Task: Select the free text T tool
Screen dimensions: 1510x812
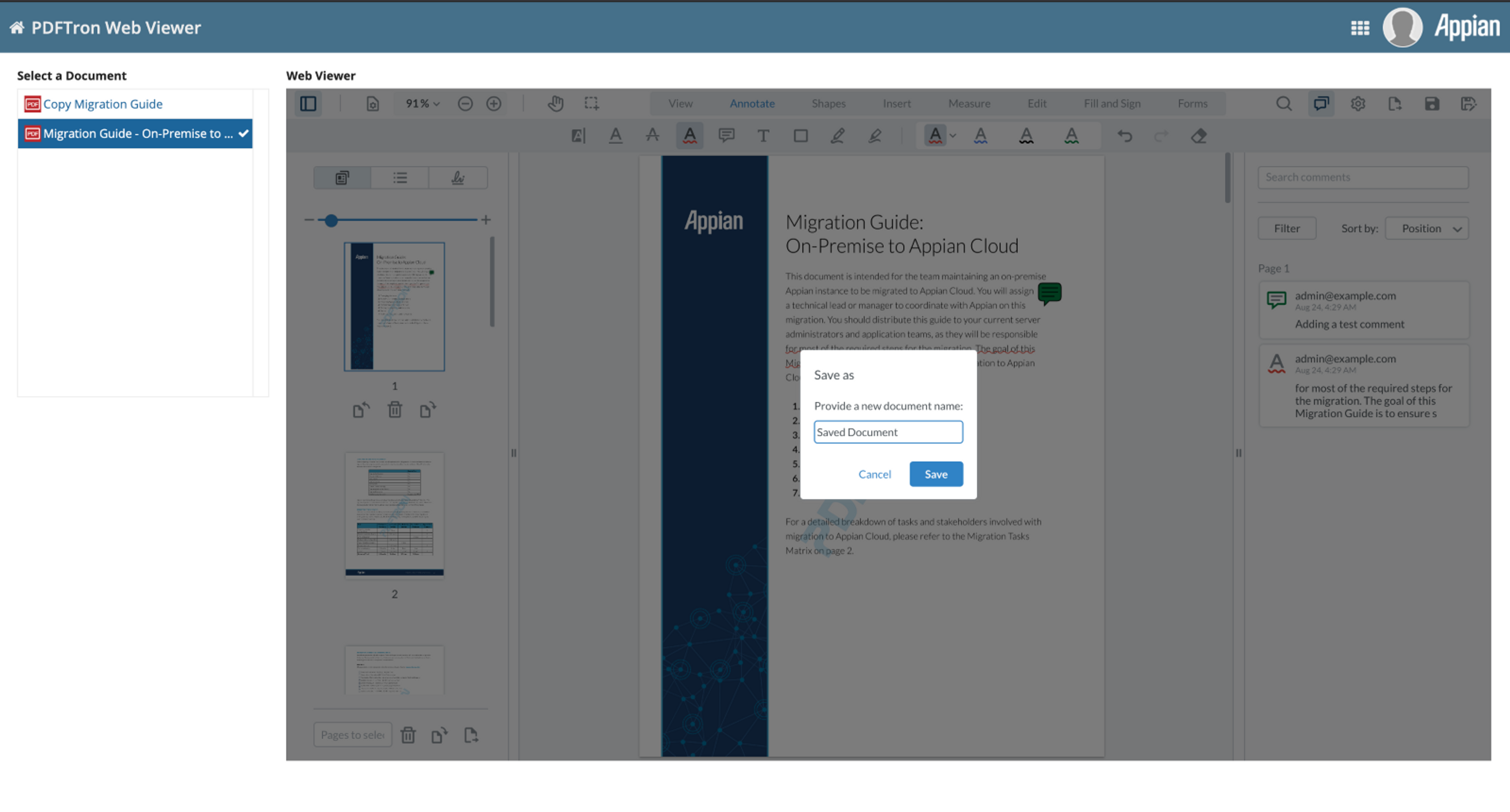Action: click(762, 136)
